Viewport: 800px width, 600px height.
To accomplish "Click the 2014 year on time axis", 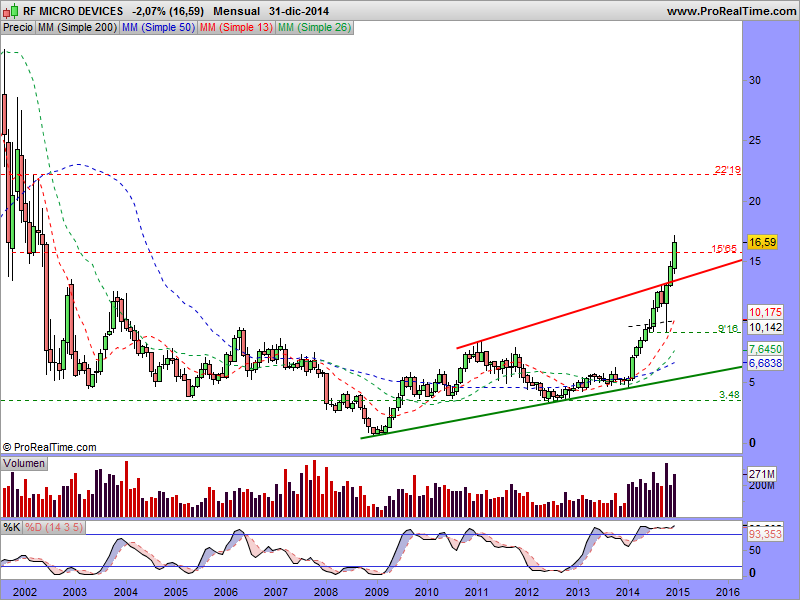I will pos(628,592).
